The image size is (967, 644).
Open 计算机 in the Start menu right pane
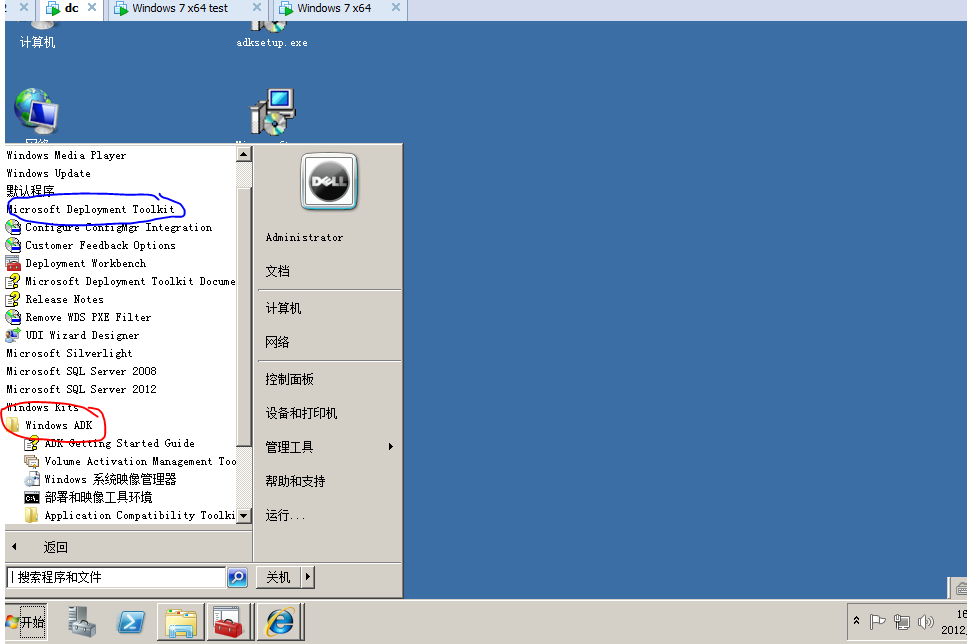283,308
